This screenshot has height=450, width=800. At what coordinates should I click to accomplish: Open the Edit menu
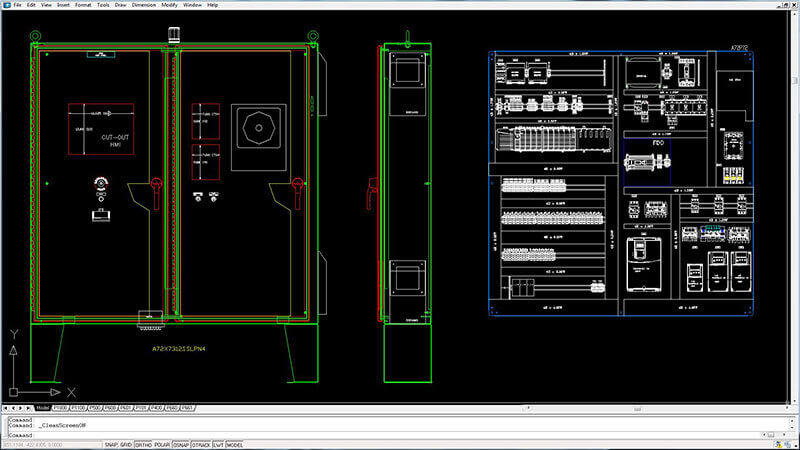pos(31,5)
